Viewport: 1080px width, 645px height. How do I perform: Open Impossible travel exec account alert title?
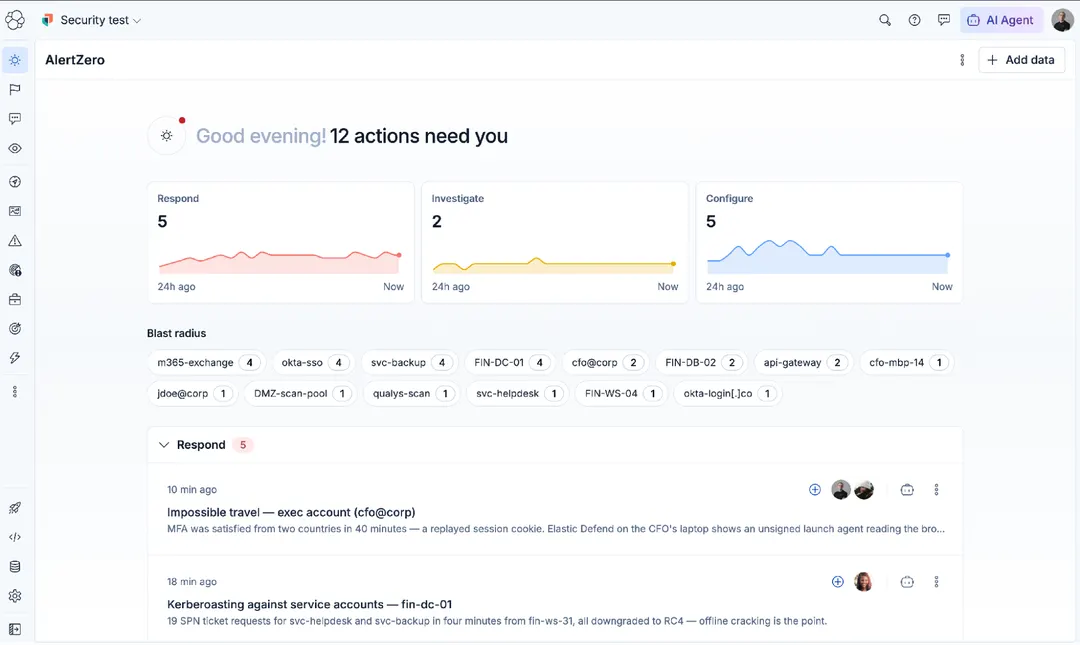(291, 512)
